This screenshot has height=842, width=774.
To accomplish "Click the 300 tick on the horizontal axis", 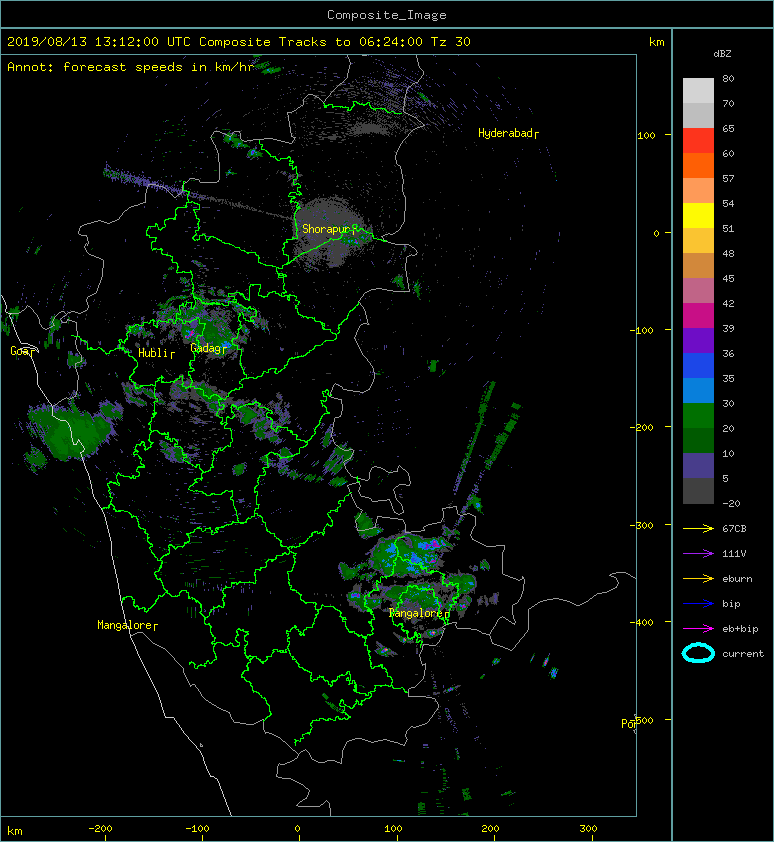I will click(588, 829).
